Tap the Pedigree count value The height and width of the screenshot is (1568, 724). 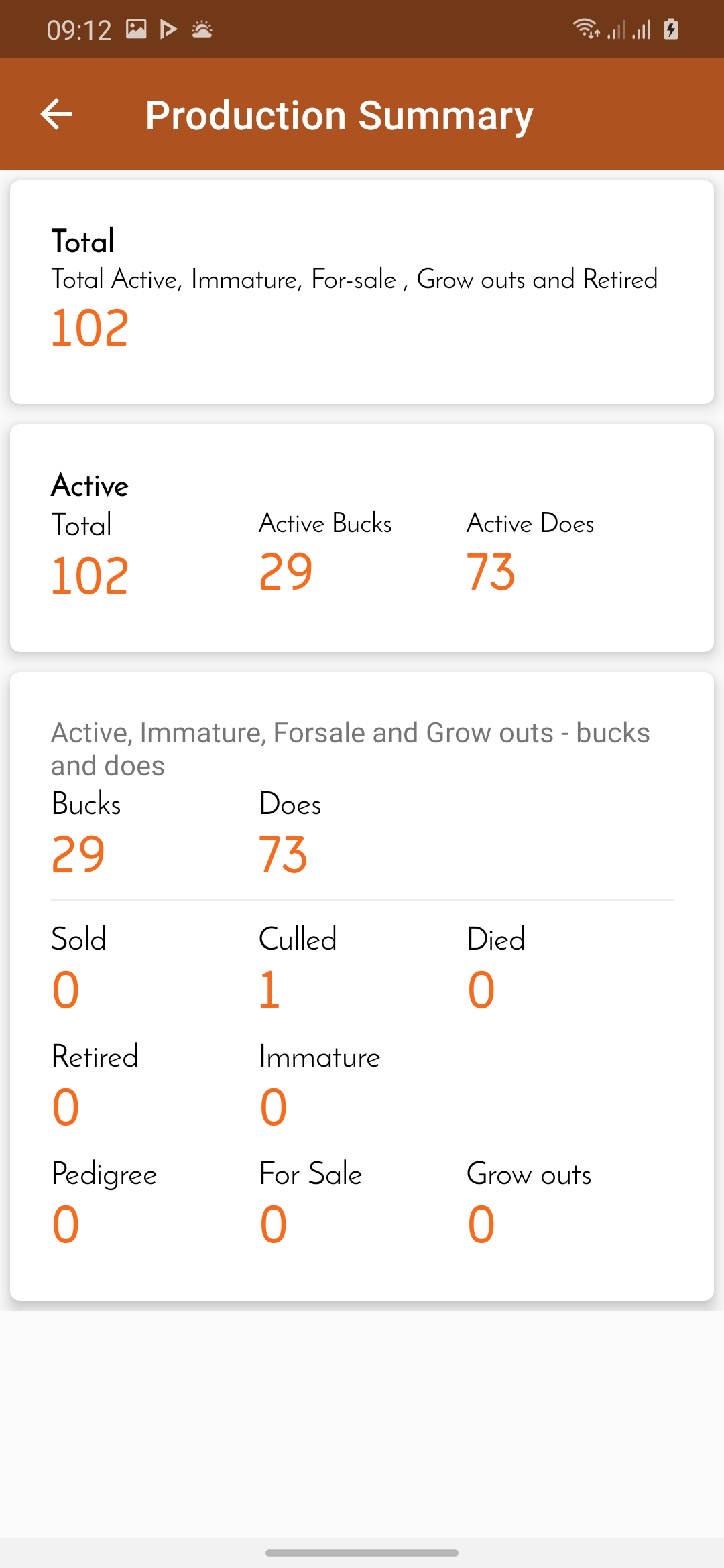tap(66, 1224)
